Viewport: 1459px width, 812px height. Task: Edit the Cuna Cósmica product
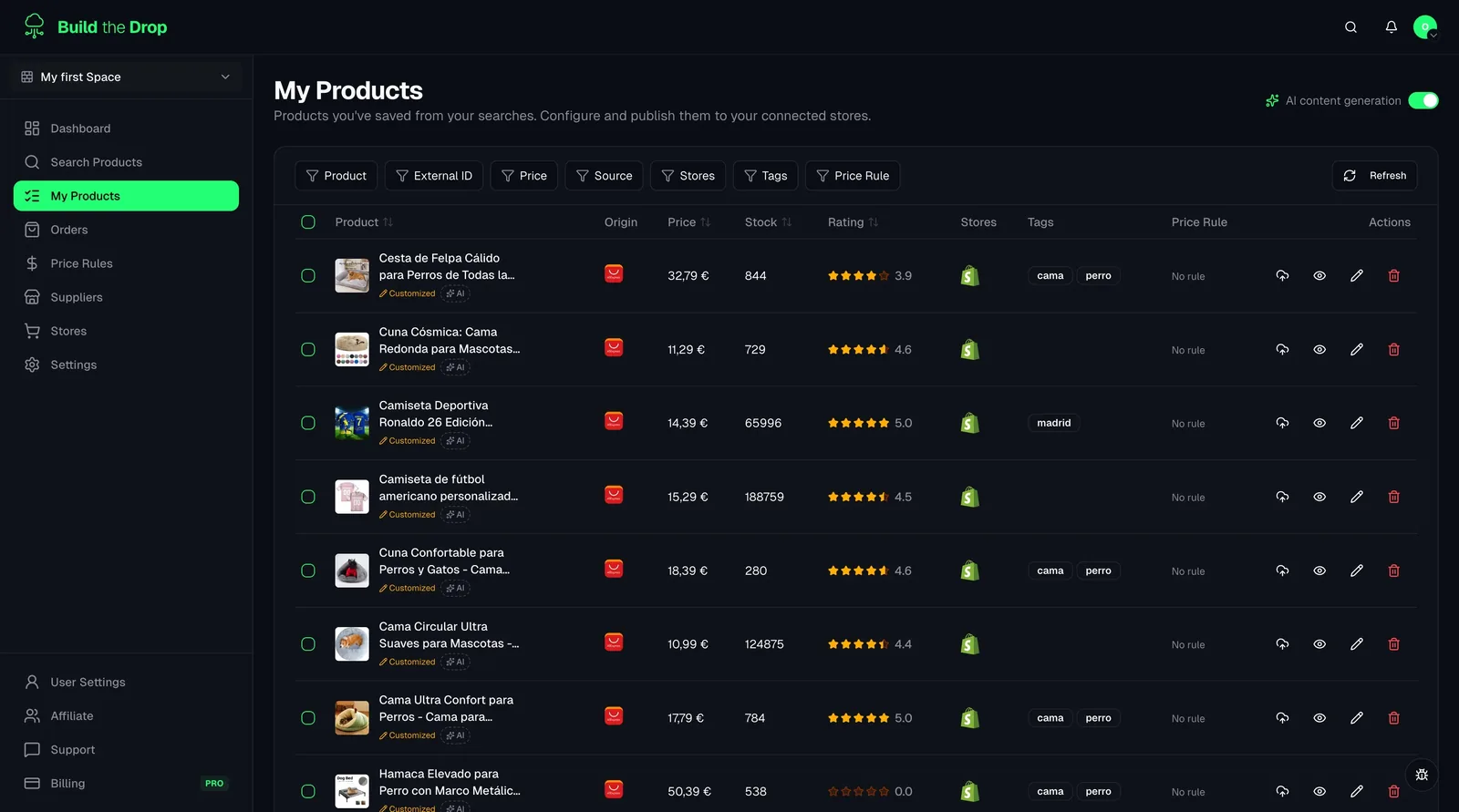point(1357,349)
